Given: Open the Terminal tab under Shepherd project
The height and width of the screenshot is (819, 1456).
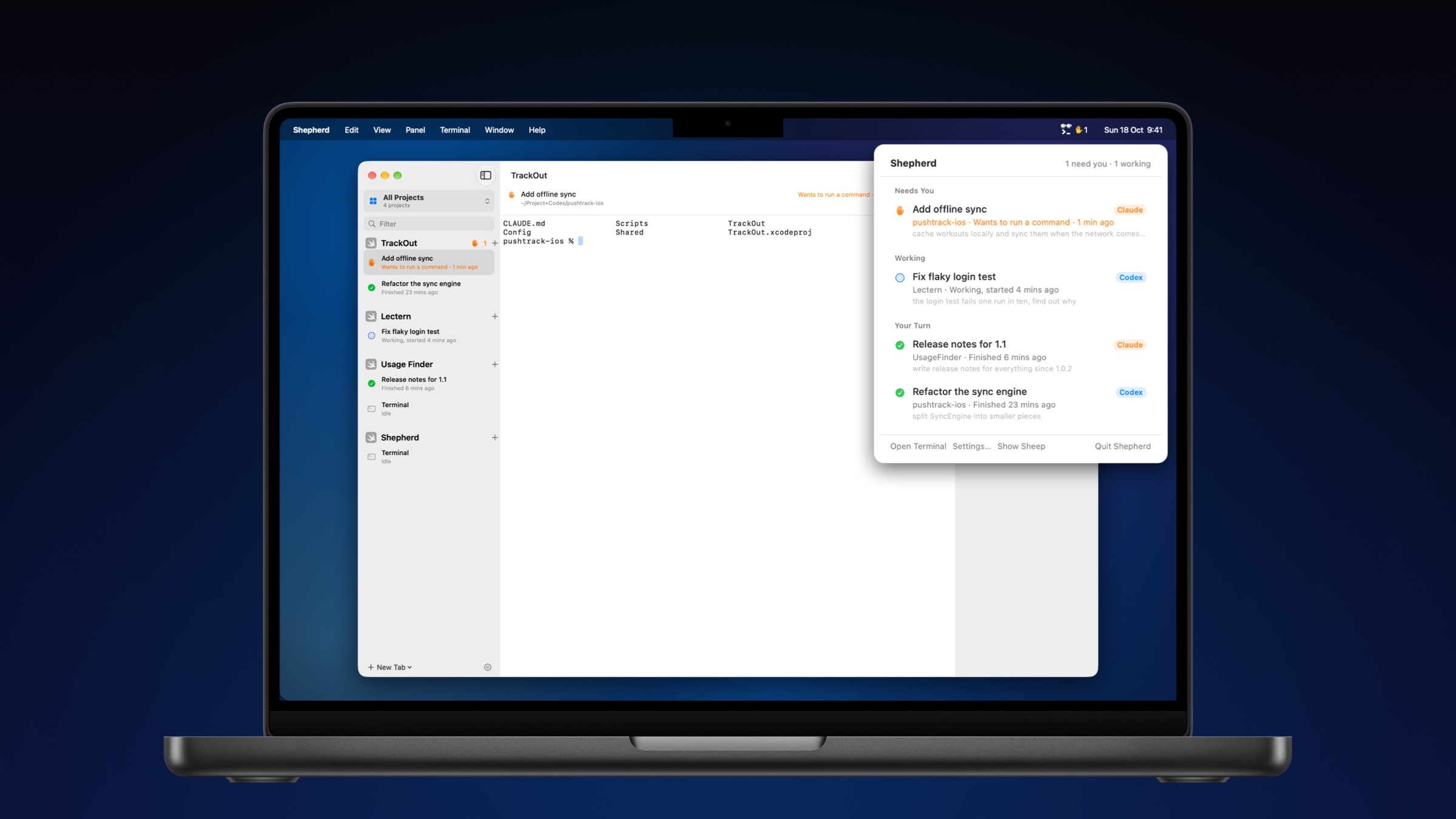Looking at the screenshot, I should pos(429,457).
